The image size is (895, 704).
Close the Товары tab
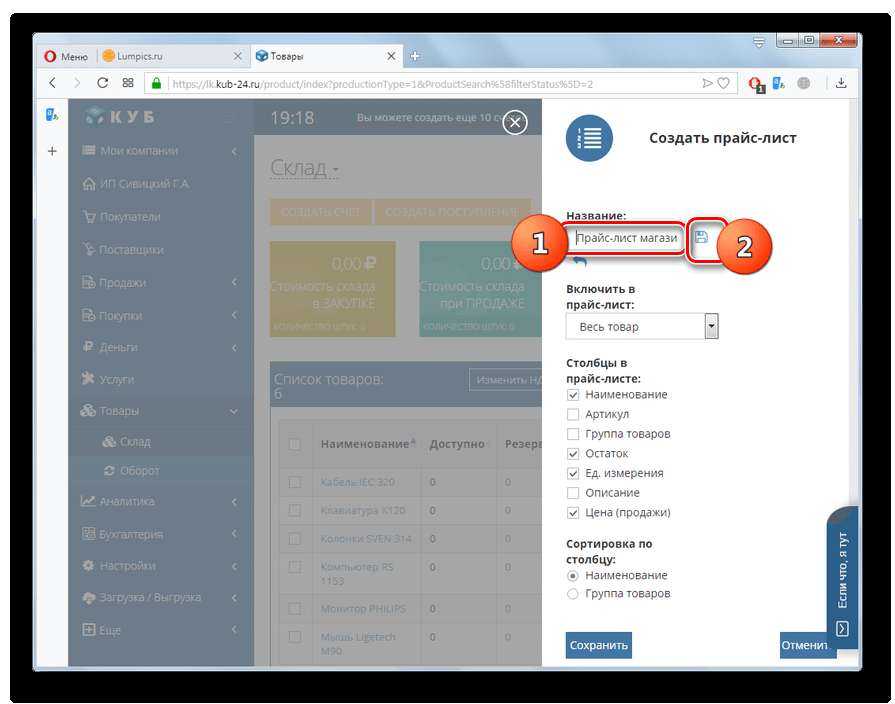(391, 56)
